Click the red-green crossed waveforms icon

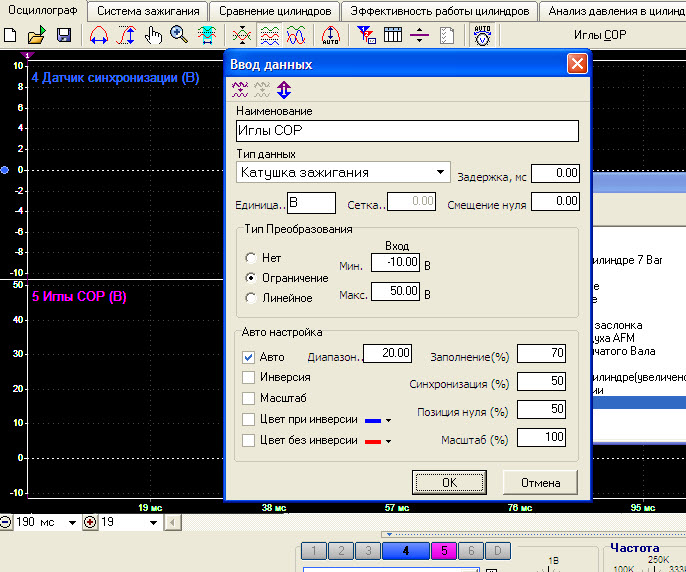pos(242,35)
